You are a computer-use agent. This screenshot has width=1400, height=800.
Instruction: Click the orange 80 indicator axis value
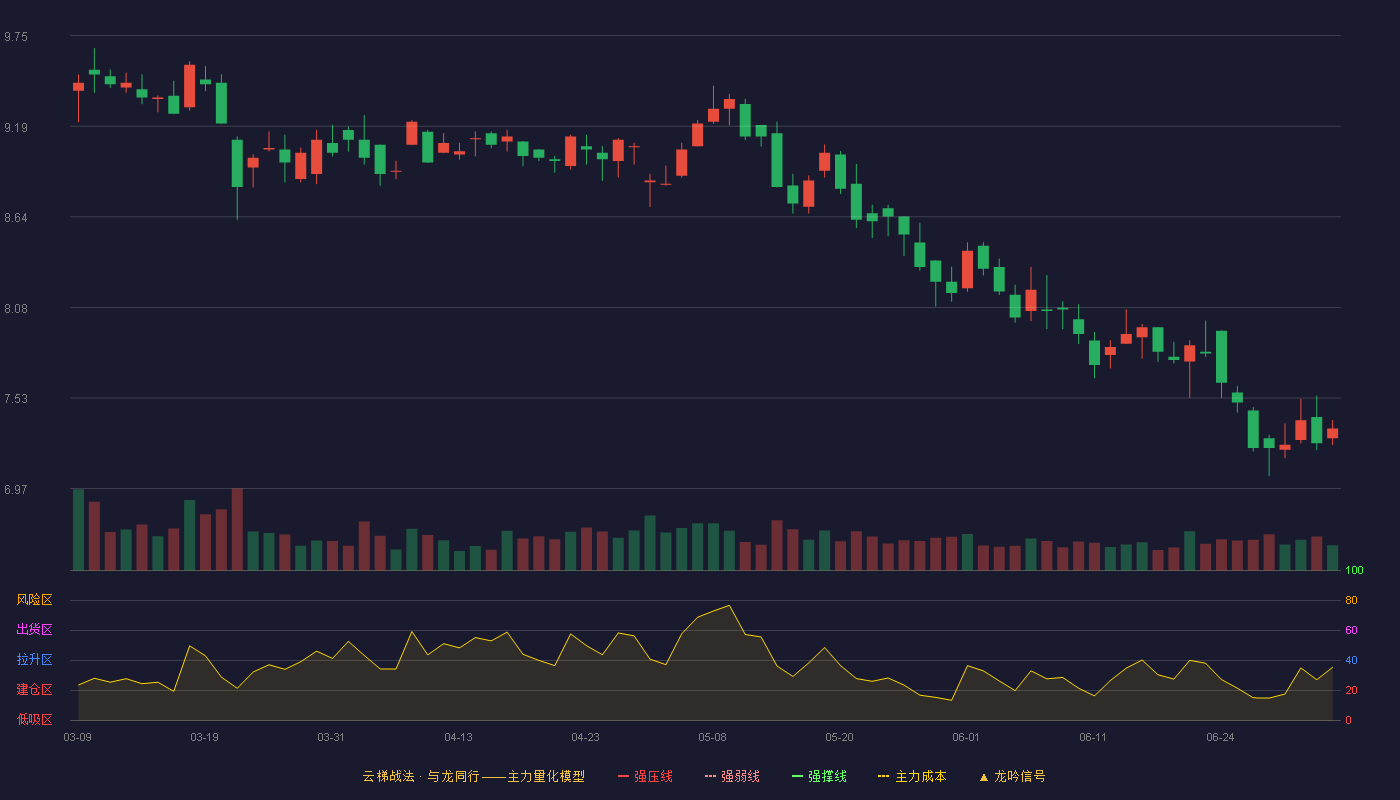tap(1351, 601)
